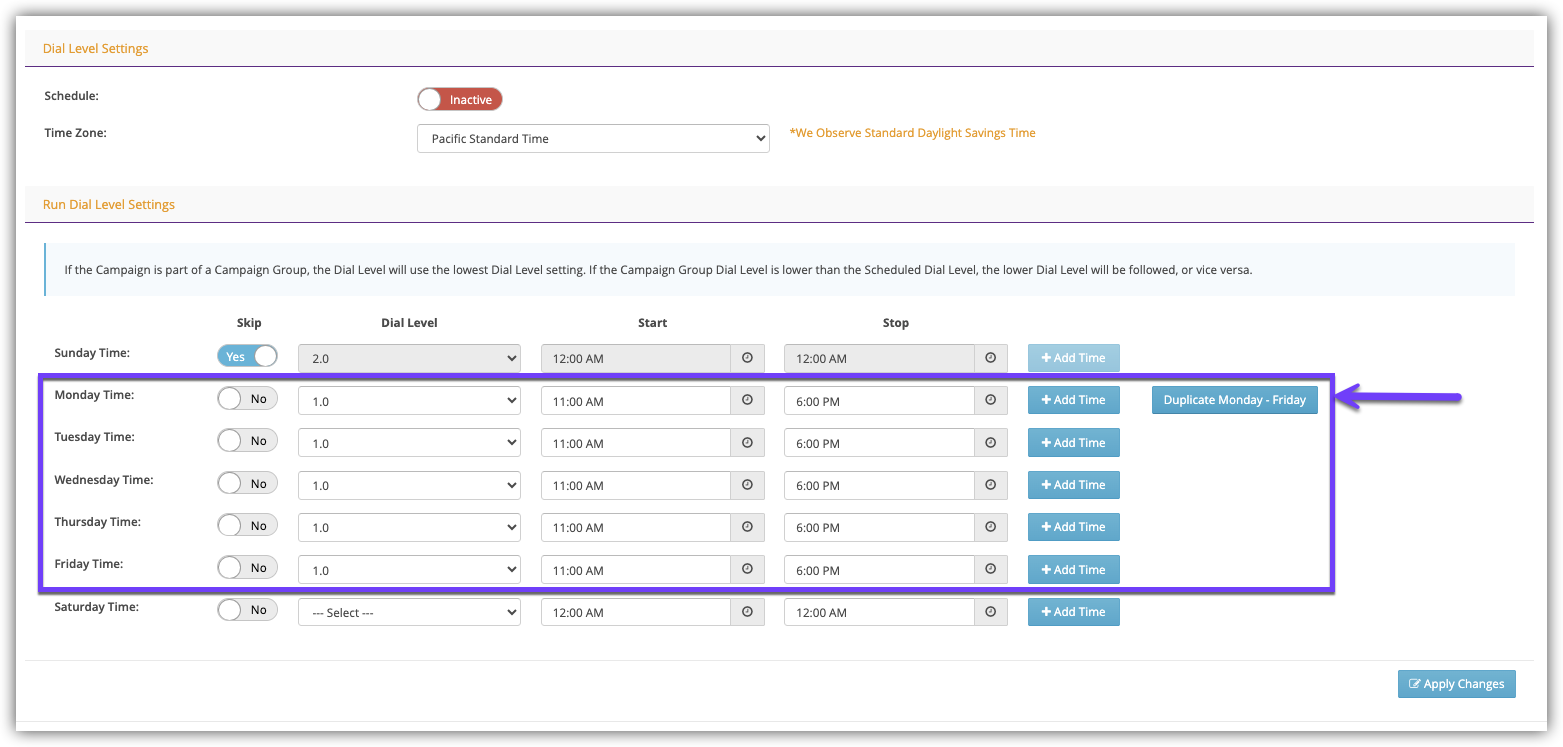
Task: Open Saturday Dial Level select dropdown
Action: pyautogui.click(x=409, y=613)
